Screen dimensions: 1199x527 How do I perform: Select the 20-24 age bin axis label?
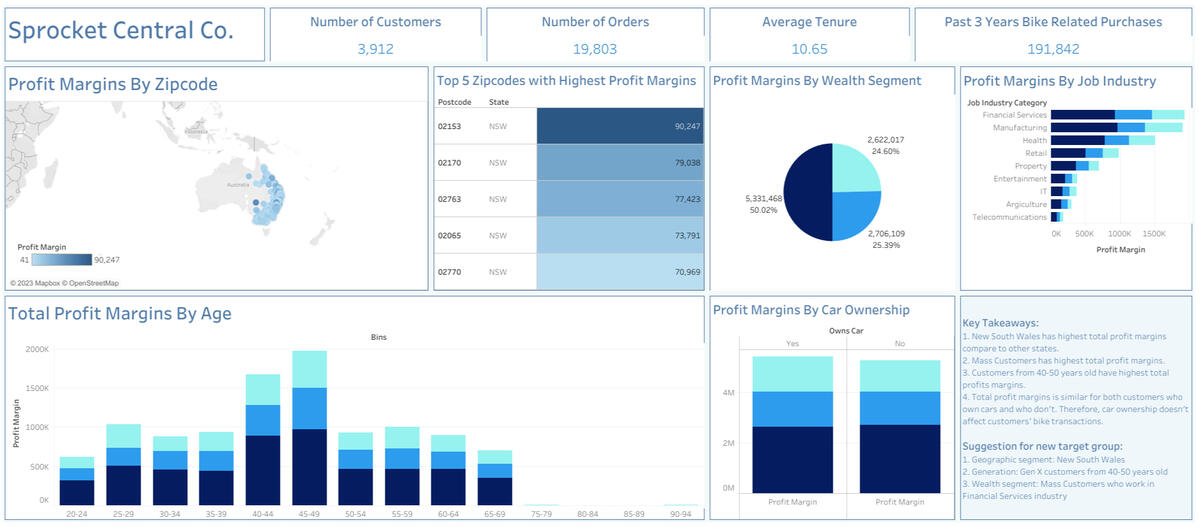tap(76, 513)
